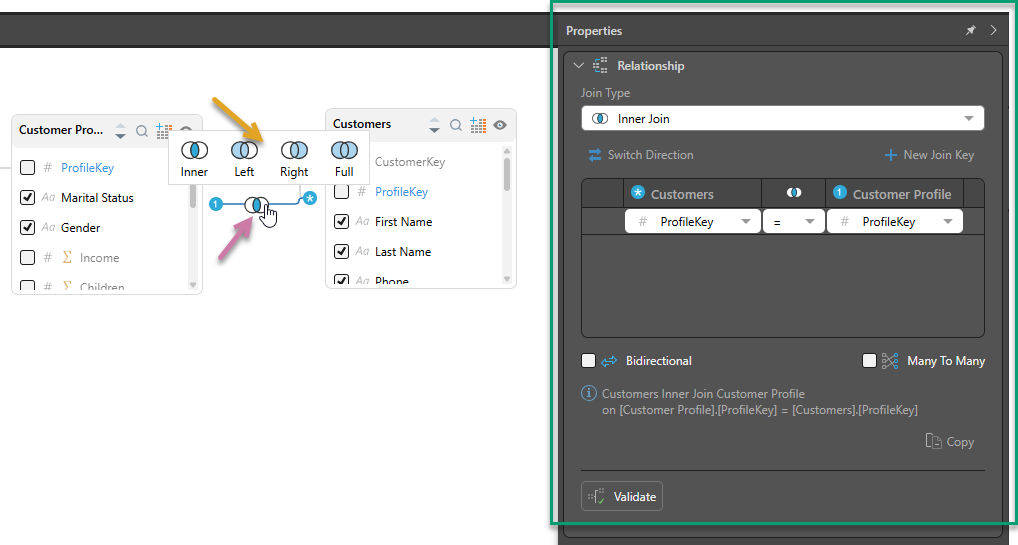Screen dimensions: 1018x545
Task: Select the Left join icon in popup
Action: (x=244, y=151)
